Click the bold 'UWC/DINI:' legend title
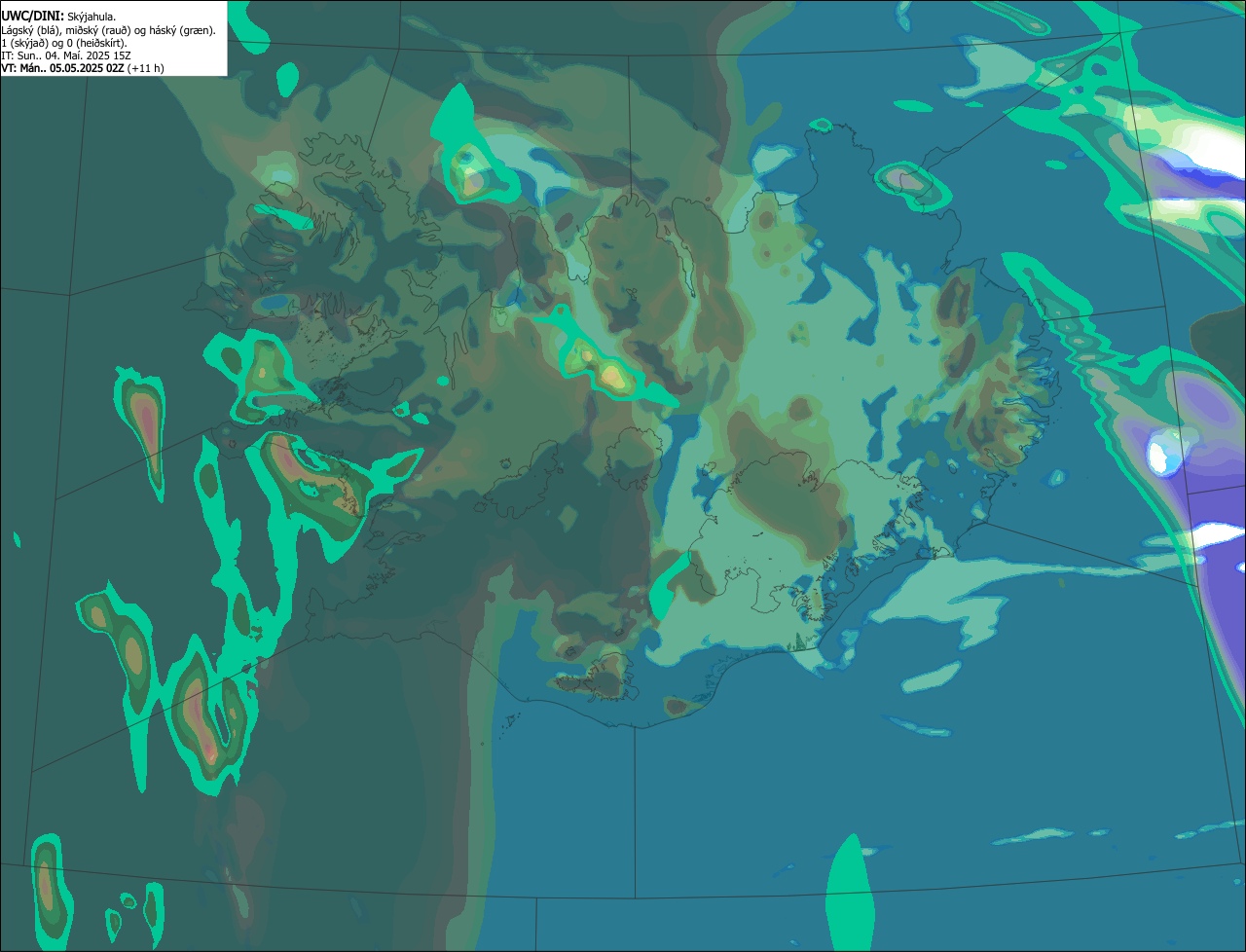This screenshot has height=952, width=1246. pyautogui.click(x=33, y=17)
